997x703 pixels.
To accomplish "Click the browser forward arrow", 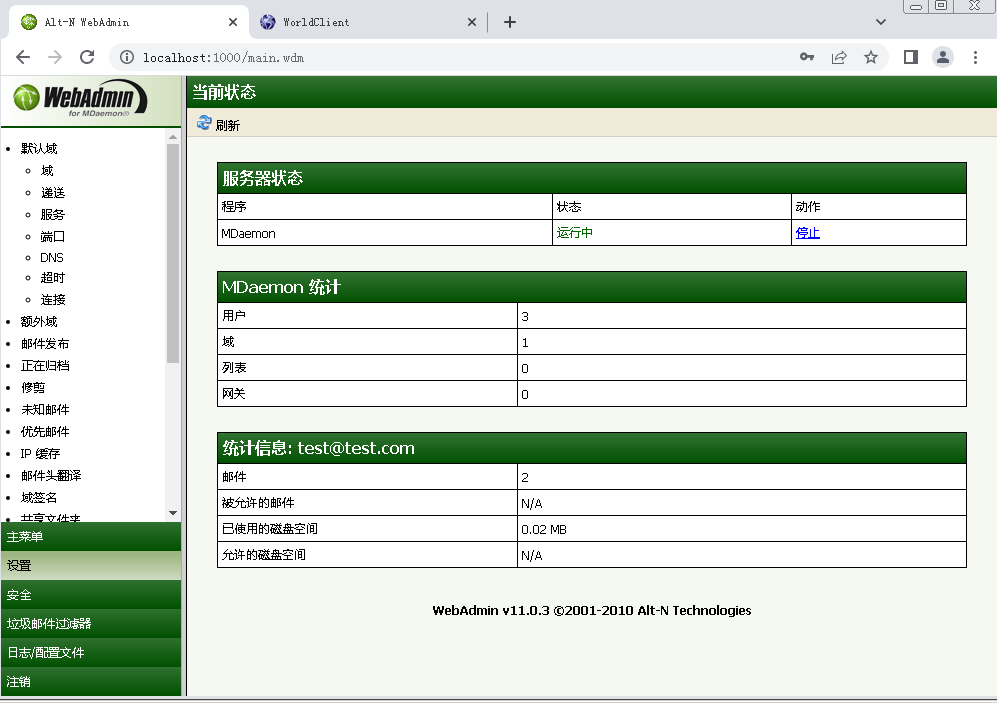I will pyautogui.click(x=55, y=57).
